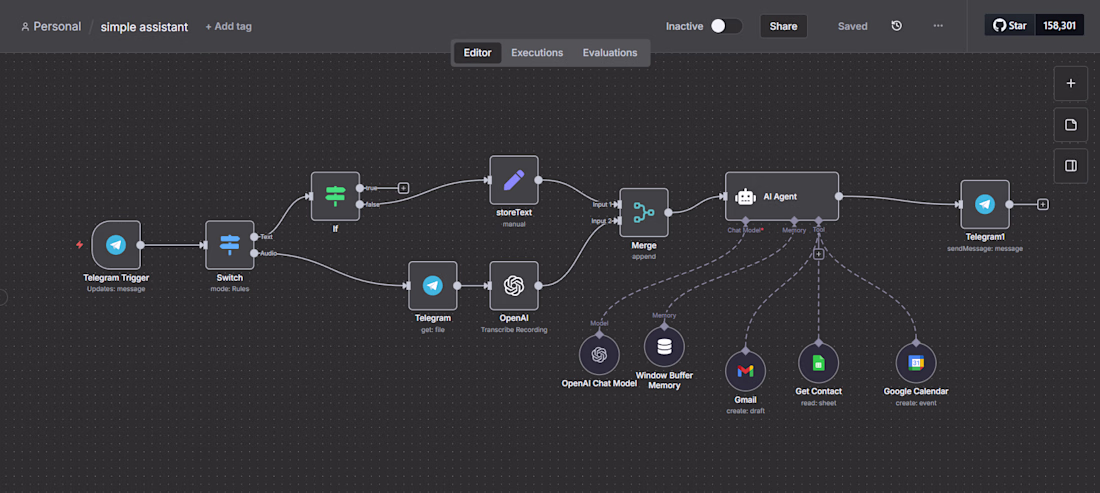Click the 'create: draft' Gmail subtitle
The image size is (1100, 493).
(x=745, y=411)
